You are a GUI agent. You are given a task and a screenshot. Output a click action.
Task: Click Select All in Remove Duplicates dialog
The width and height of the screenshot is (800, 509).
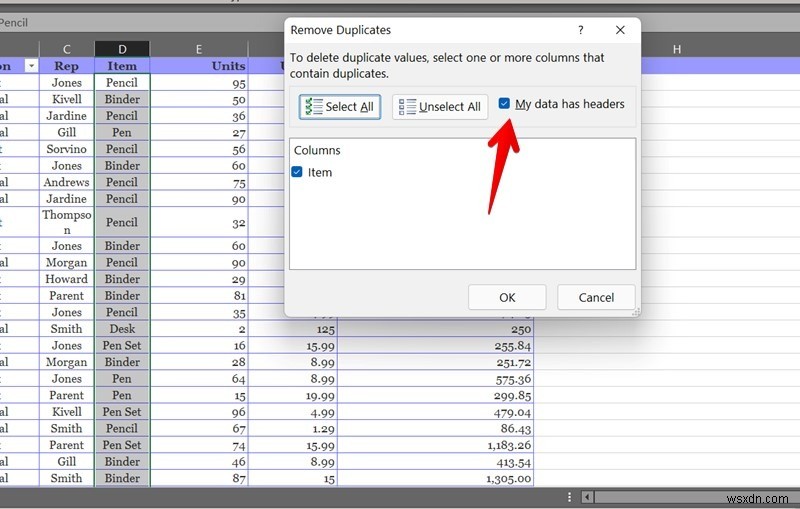point(340,107)
